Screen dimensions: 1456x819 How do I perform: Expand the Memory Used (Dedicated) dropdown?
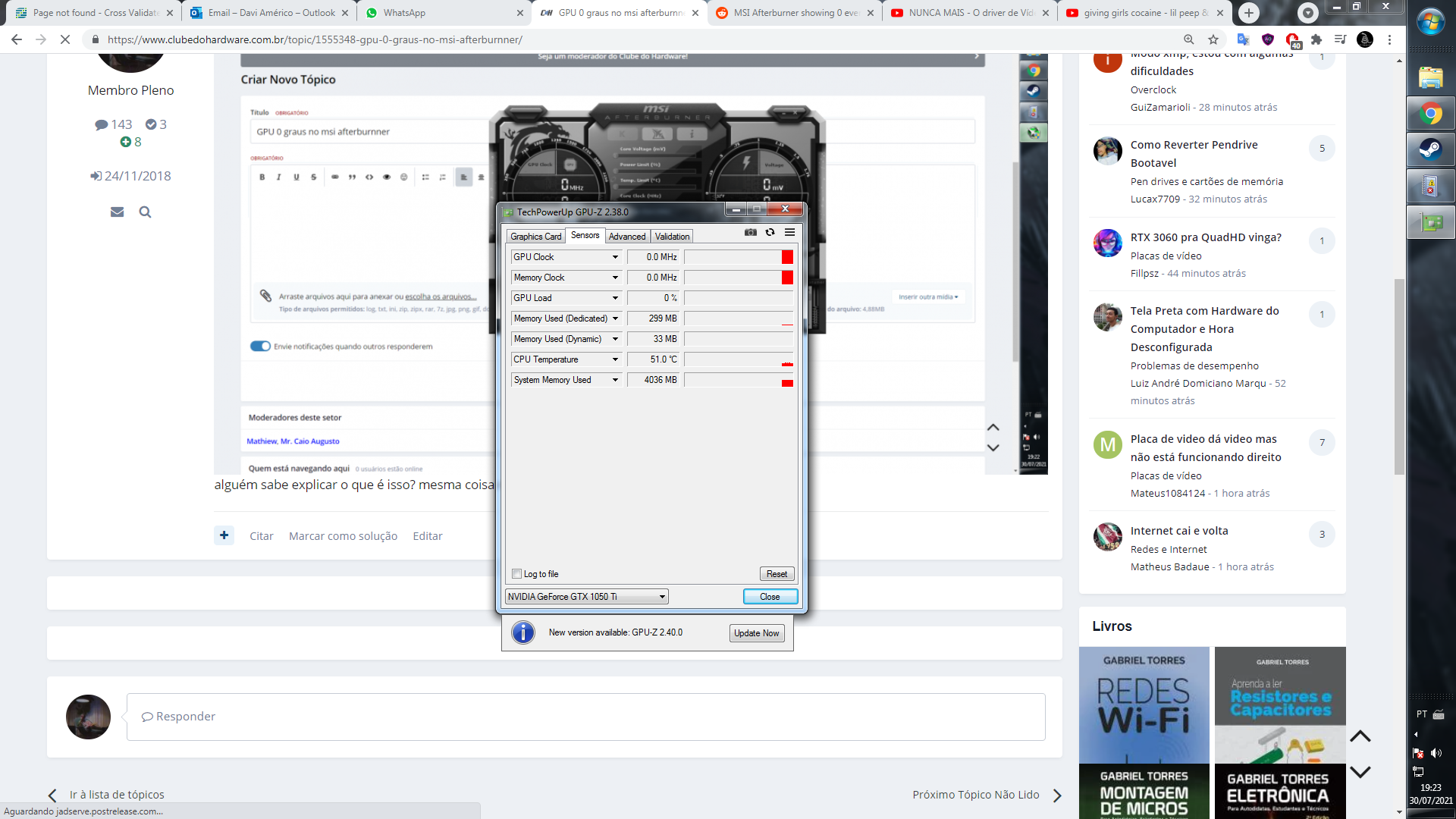click(615, 318)
